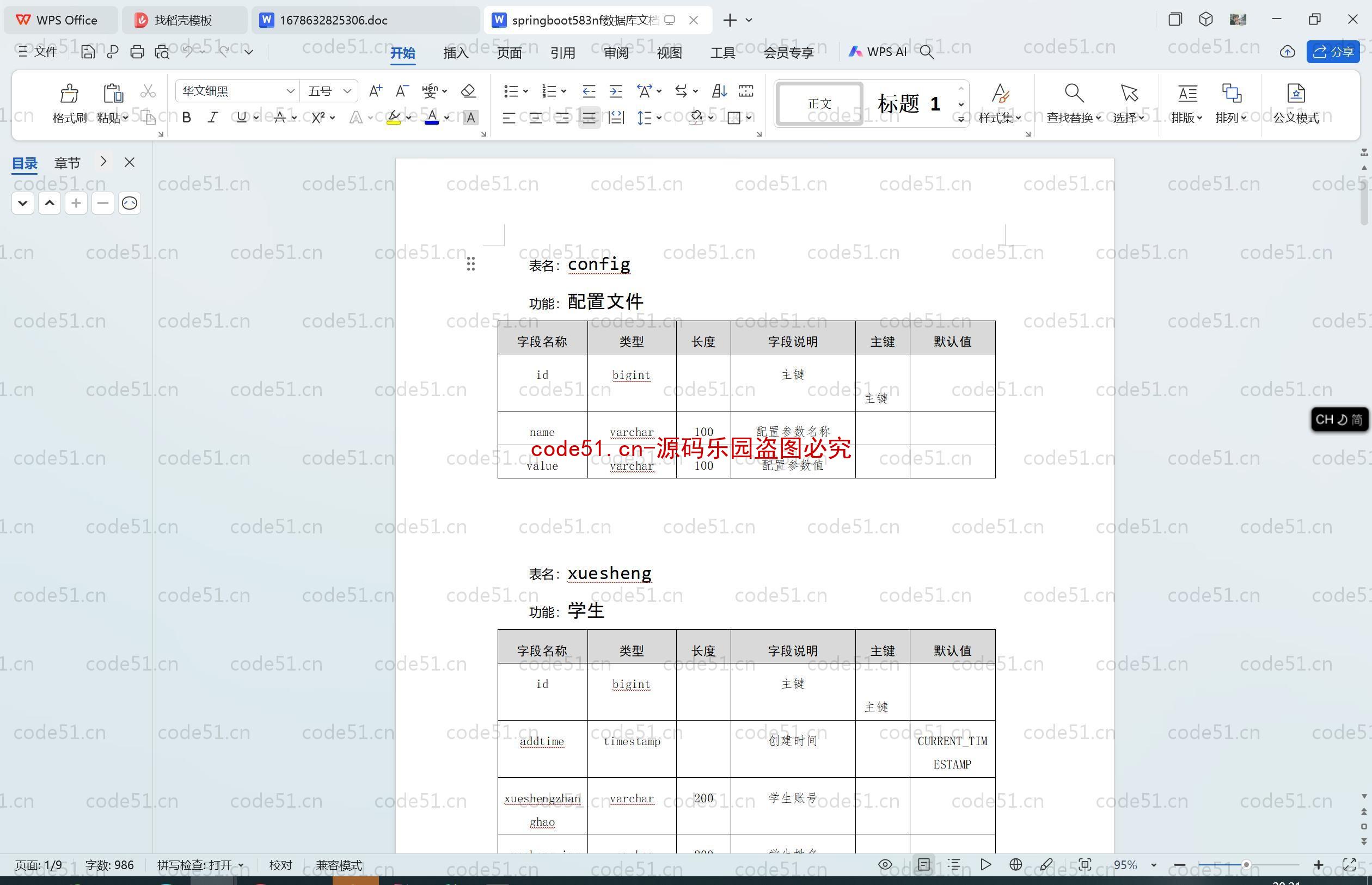This screenshot has height=885, width=1372.
Task: Switch to 审阅 ribbon tab
Action: 616,53
